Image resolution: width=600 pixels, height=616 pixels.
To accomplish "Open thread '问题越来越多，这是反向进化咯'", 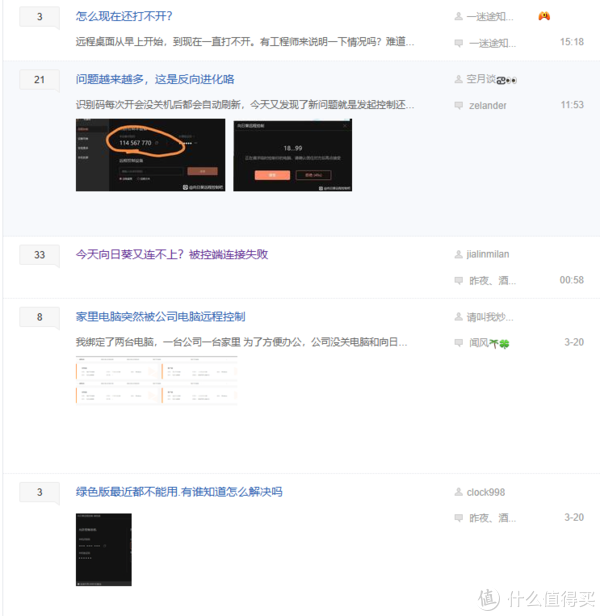I will [155, 79].
